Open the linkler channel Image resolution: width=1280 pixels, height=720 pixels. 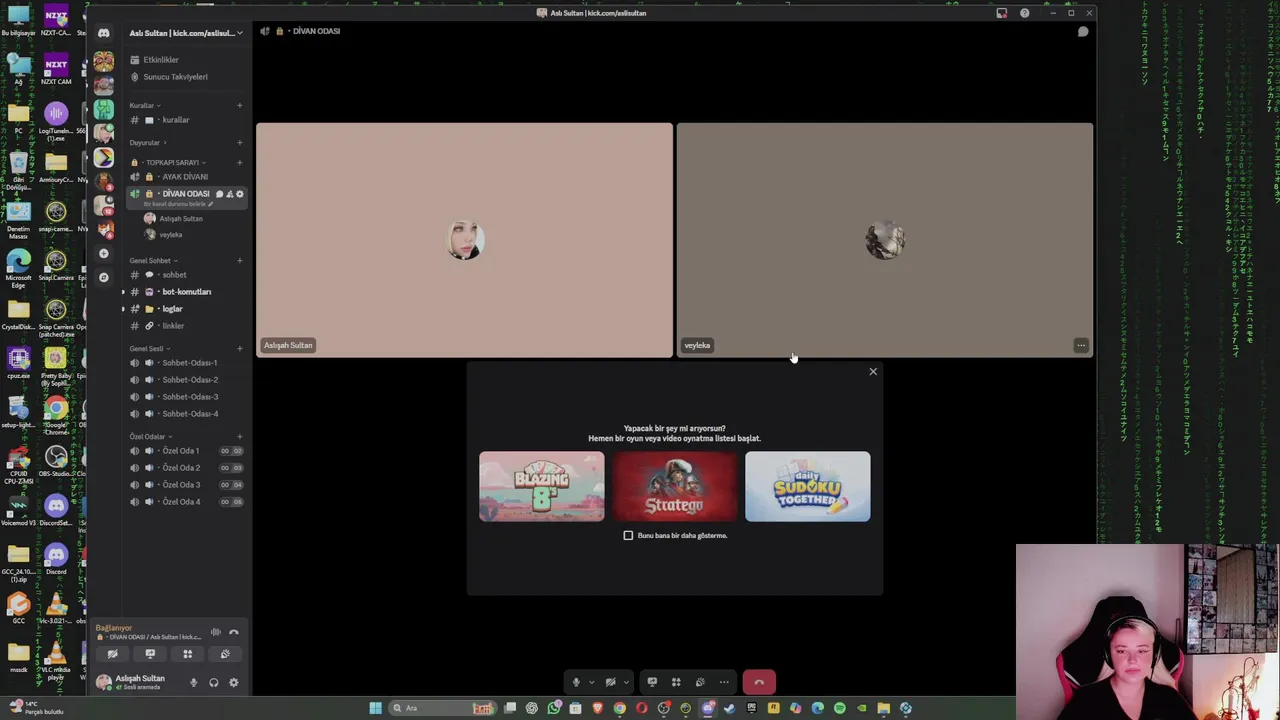[x=173, y=326]
